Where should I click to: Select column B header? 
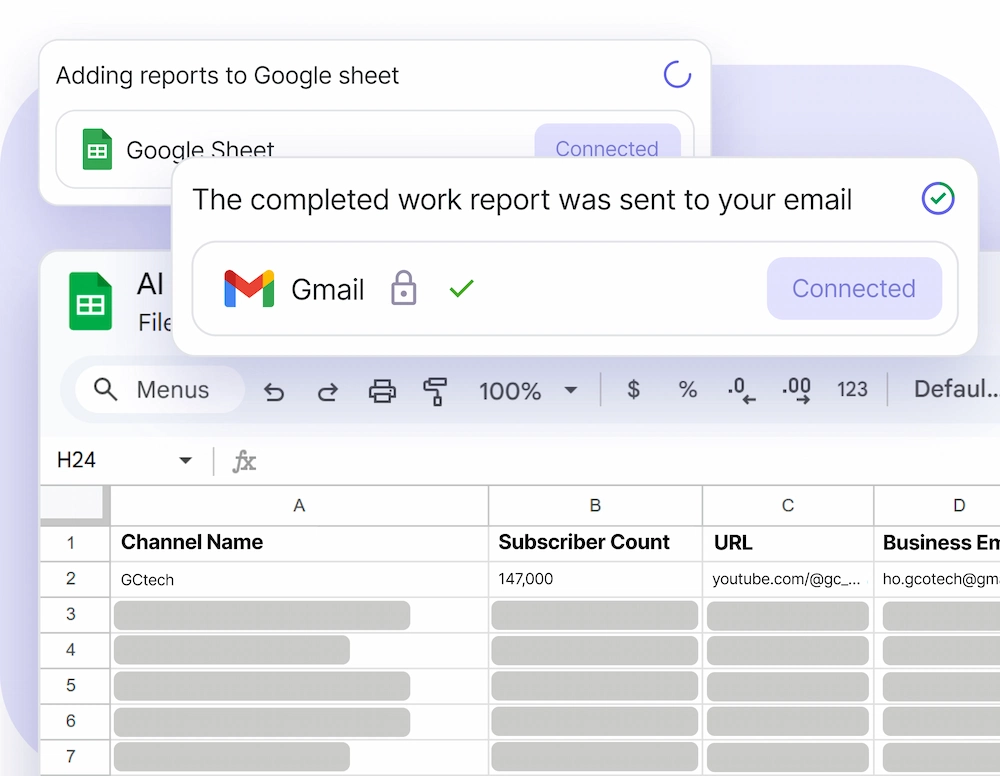(x=595, y=506)
